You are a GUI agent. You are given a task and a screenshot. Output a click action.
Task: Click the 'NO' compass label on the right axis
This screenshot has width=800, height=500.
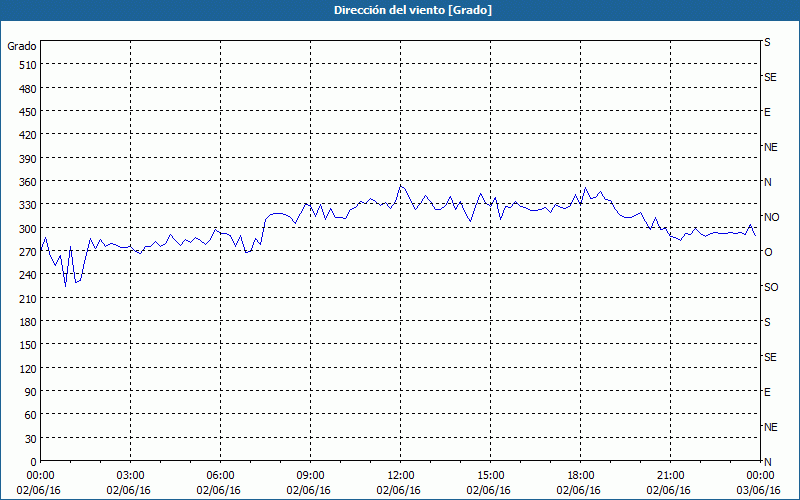(771, 217)
